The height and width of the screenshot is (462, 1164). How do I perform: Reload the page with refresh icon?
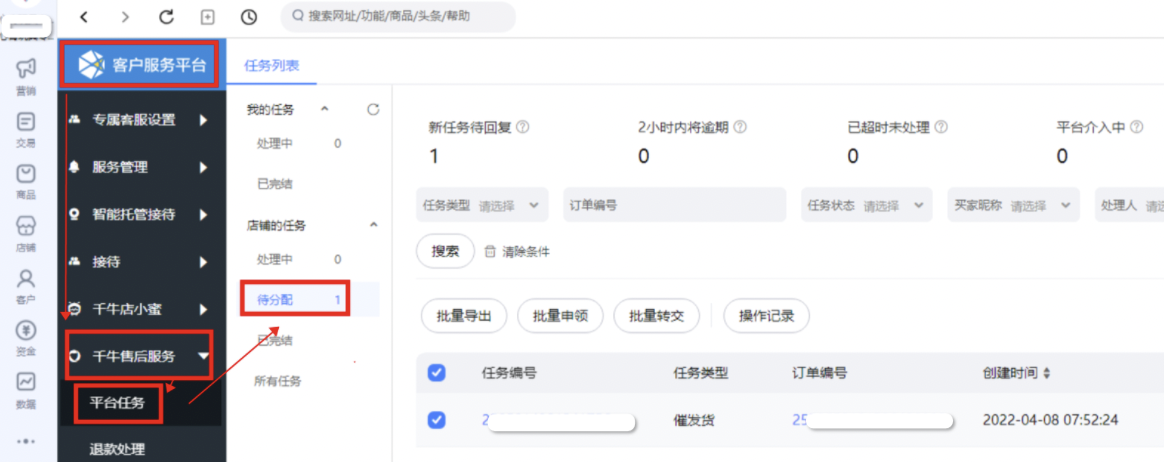(167, 16)
